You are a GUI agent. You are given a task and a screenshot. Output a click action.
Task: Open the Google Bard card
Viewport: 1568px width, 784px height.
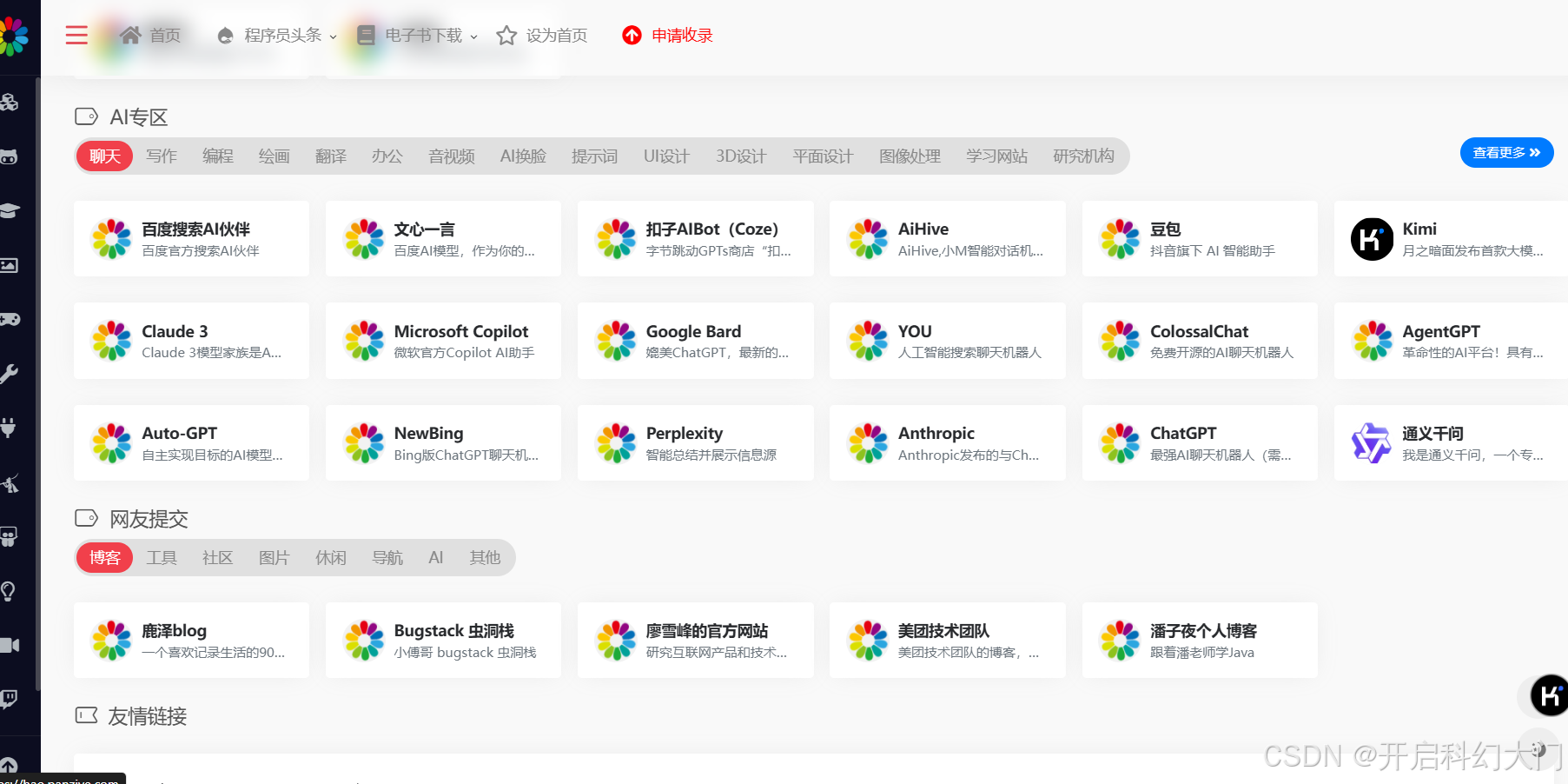[x=695, y=341]
